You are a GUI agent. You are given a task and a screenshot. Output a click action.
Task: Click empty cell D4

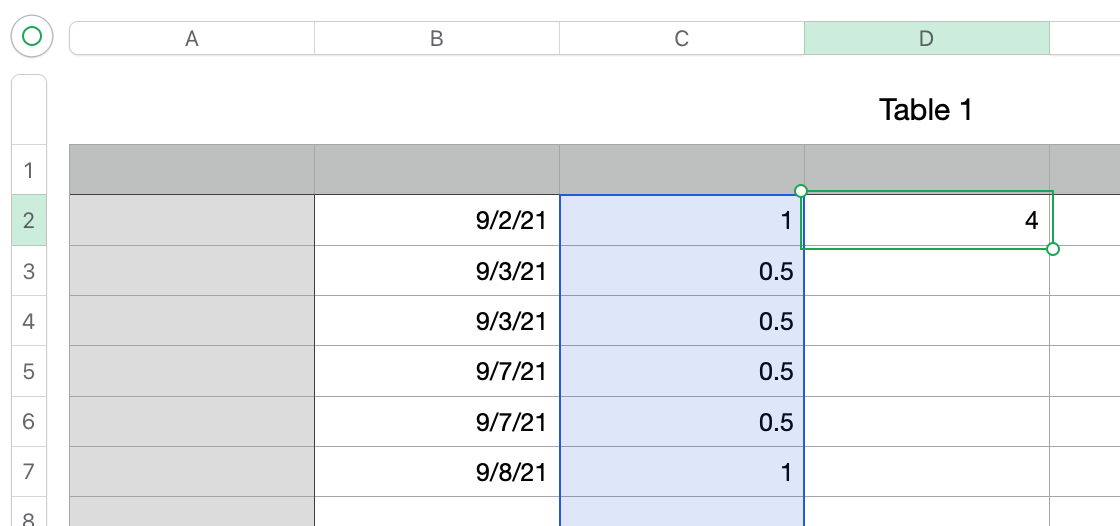927,322
